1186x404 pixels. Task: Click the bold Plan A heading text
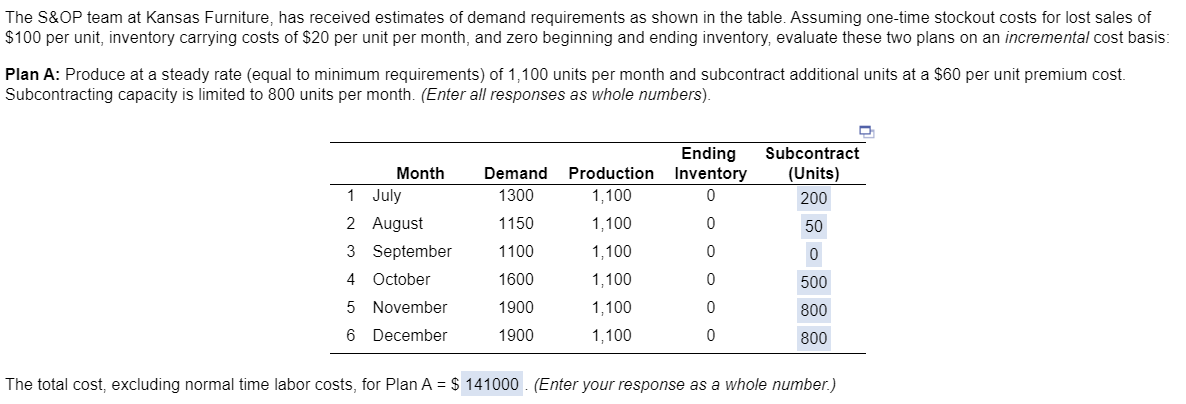[33, 75]
